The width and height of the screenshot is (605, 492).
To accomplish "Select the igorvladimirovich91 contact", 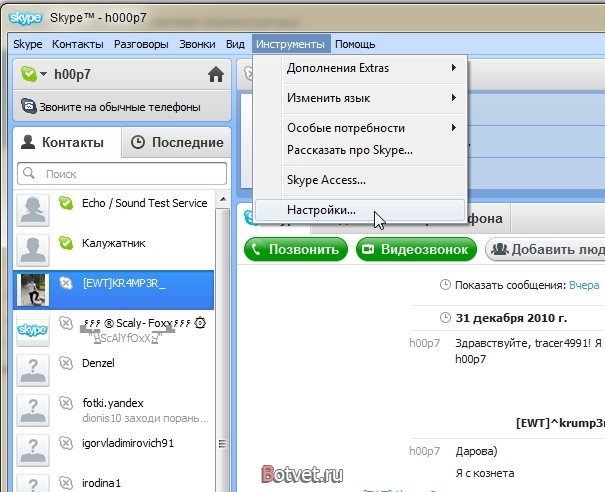I will 114,450.
